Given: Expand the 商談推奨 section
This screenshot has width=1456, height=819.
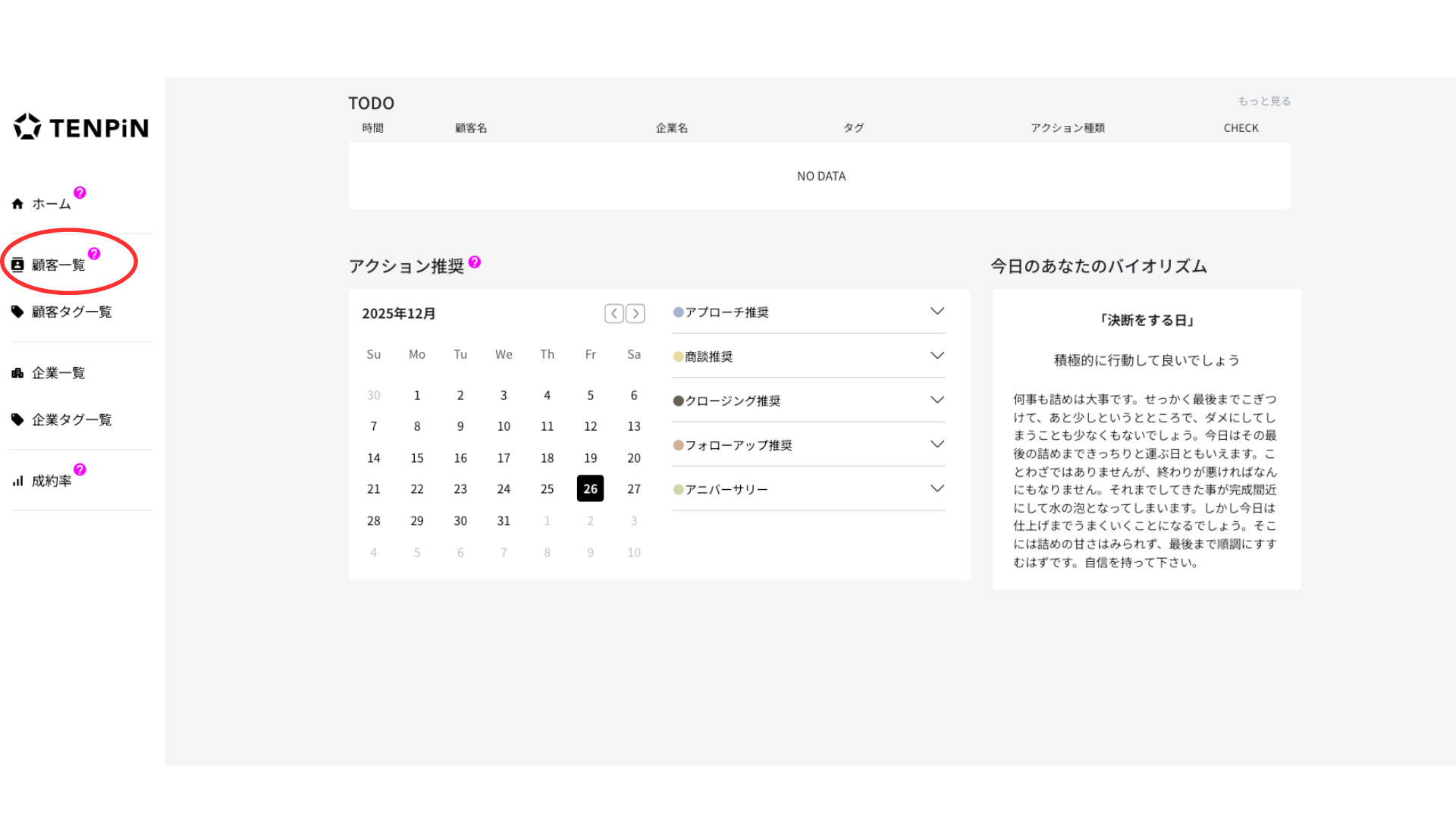Looking at the screenshot, I should (x=937, y=356).
